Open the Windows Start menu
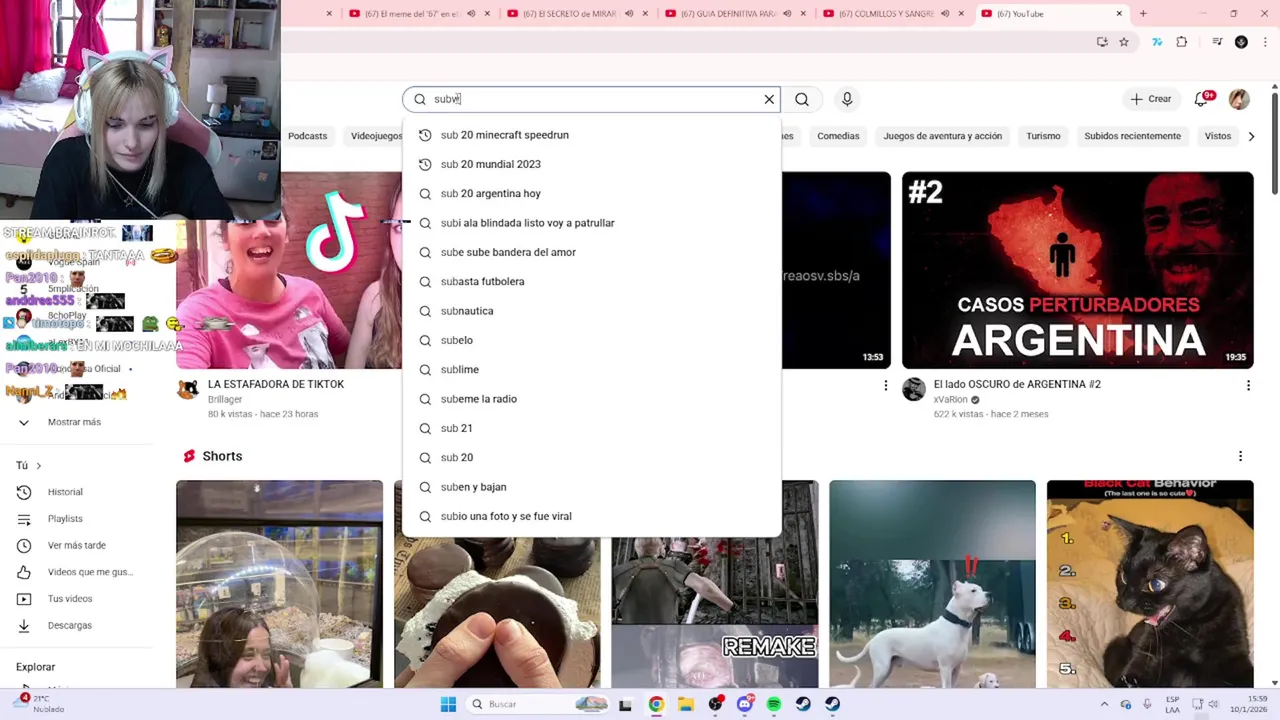Viewport: 1280px width, 720px height. click(448, 704)
